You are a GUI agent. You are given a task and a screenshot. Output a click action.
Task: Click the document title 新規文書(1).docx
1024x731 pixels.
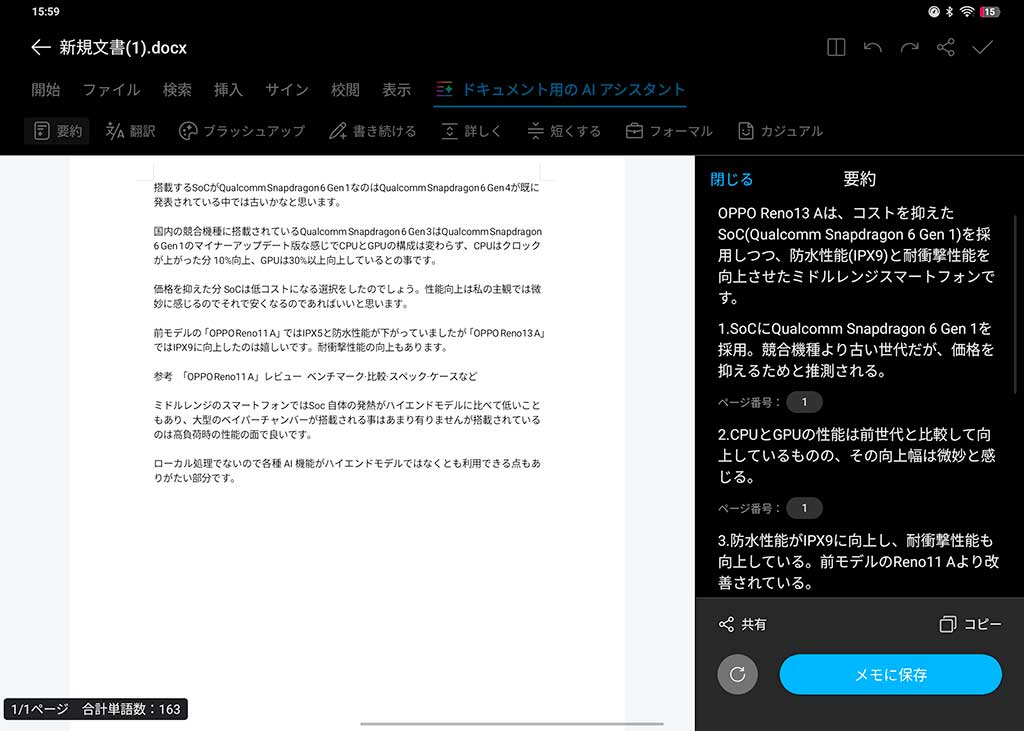pyautogui.click(x=123, y=47)
